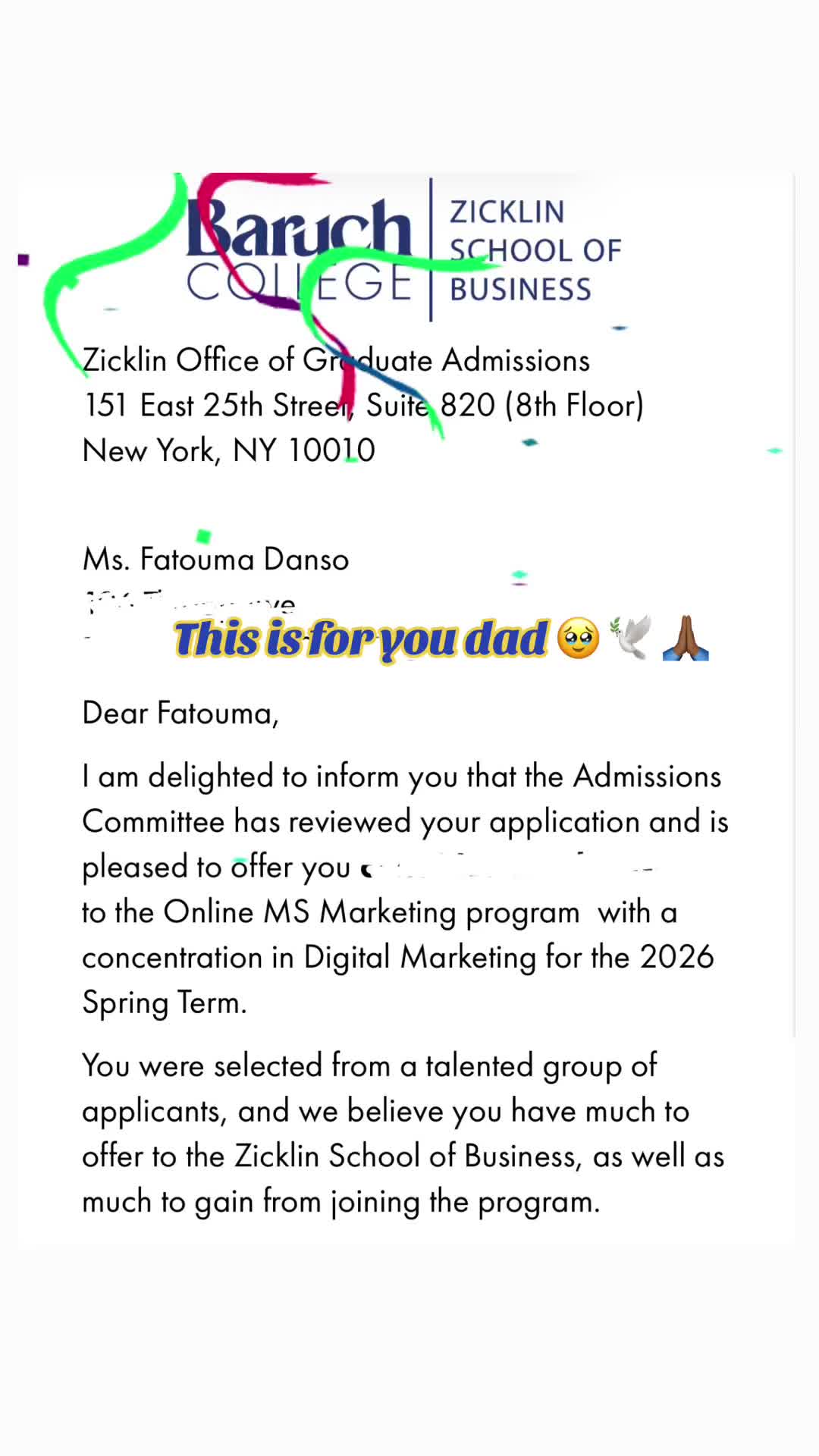Click the 'Dear Fatouma,' greeting
The width and height of the screenshot is (819, 1456).
(x=180, y=714)
